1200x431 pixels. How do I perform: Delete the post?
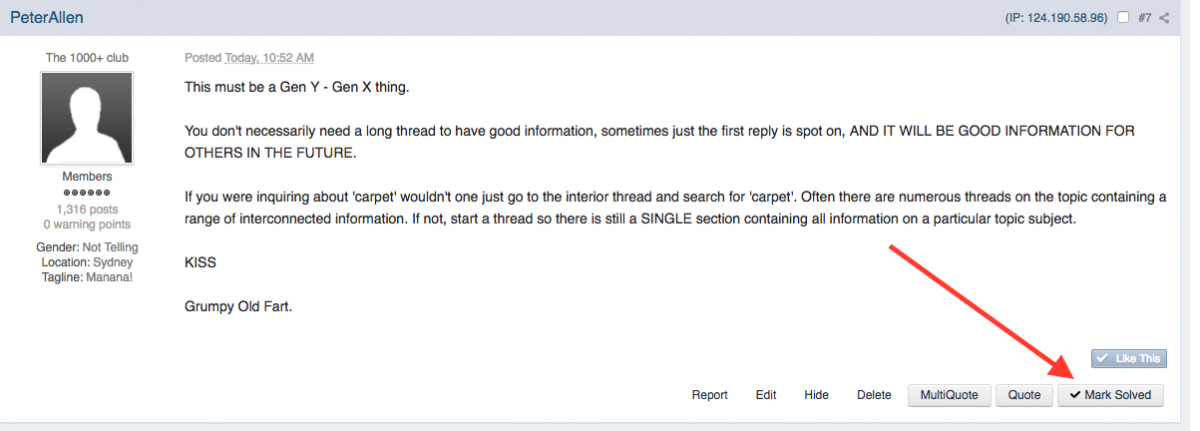coord(874,395)
